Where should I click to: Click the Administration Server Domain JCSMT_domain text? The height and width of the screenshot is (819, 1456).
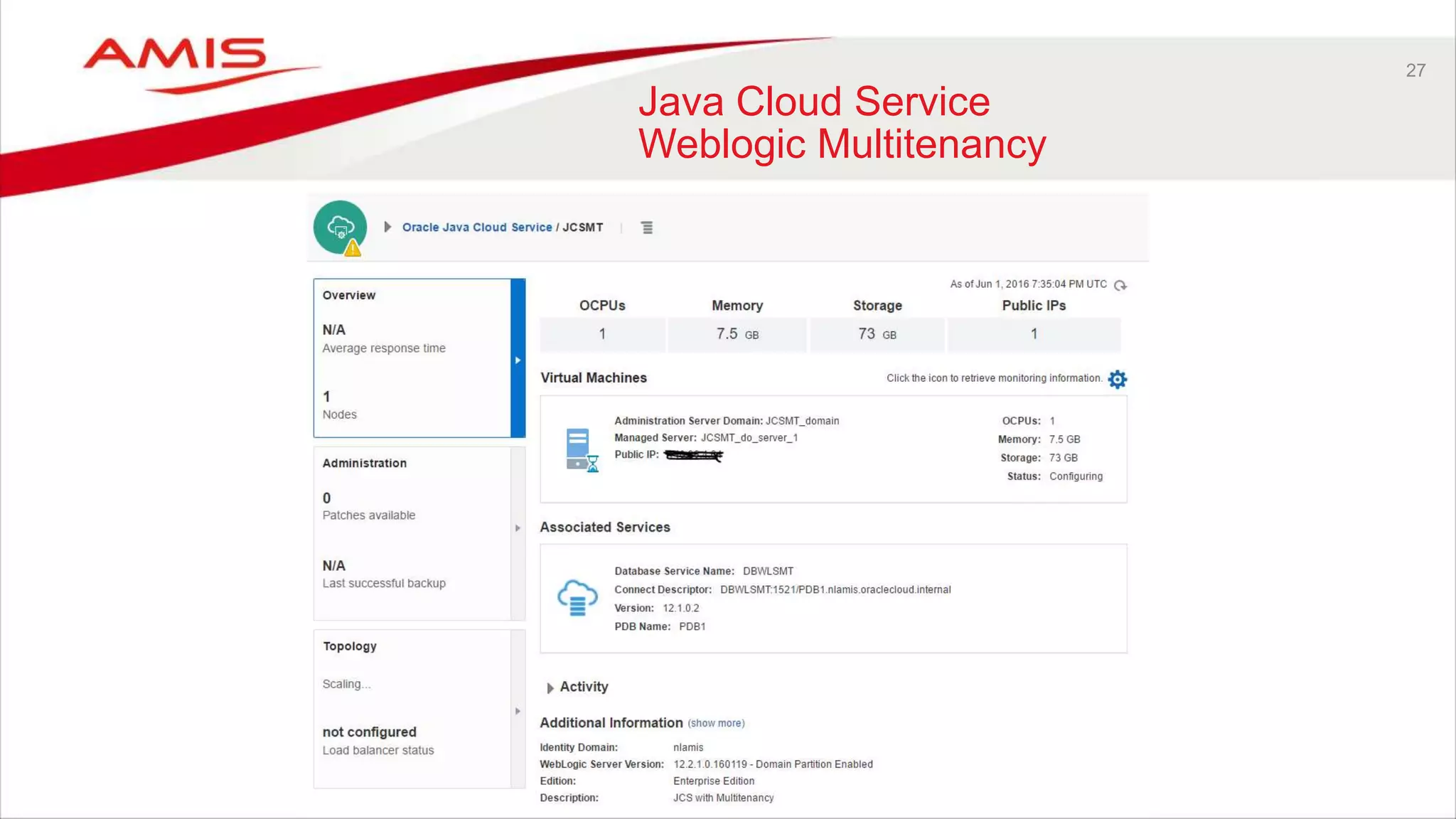click(727, 421)
